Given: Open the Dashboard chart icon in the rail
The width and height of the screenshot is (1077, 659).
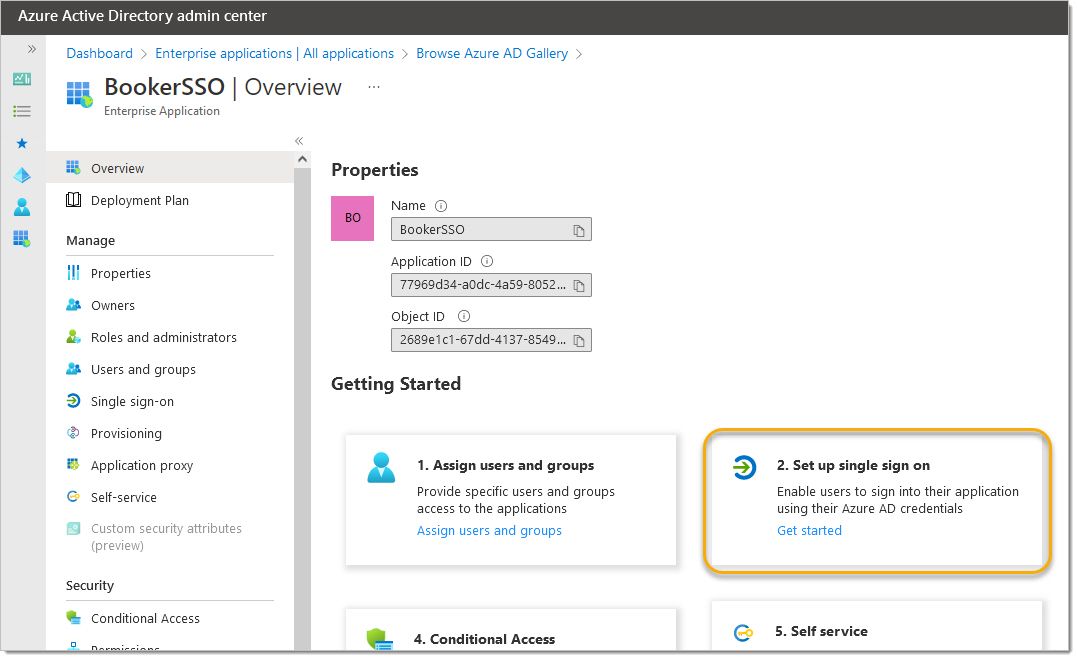Looking at the screenshot, I should (22, 79).
